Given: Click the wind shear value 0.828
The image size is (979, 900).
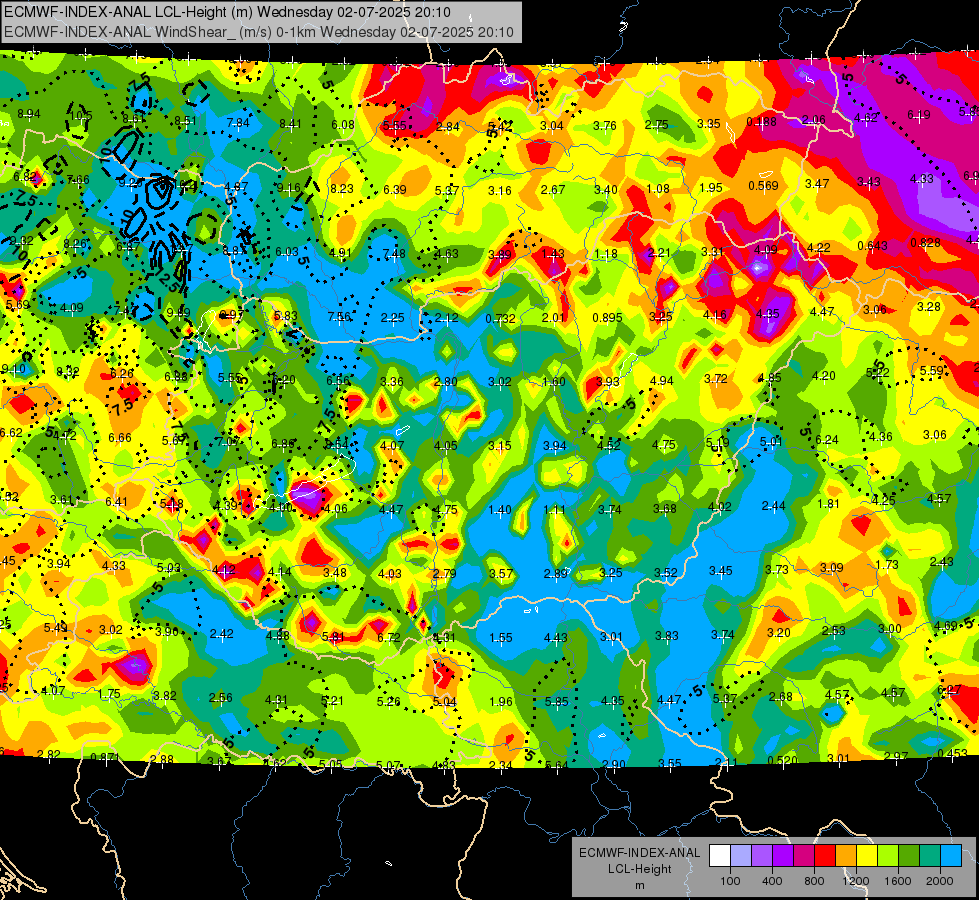Looking at the screenshot, I should tap(925, 242).
